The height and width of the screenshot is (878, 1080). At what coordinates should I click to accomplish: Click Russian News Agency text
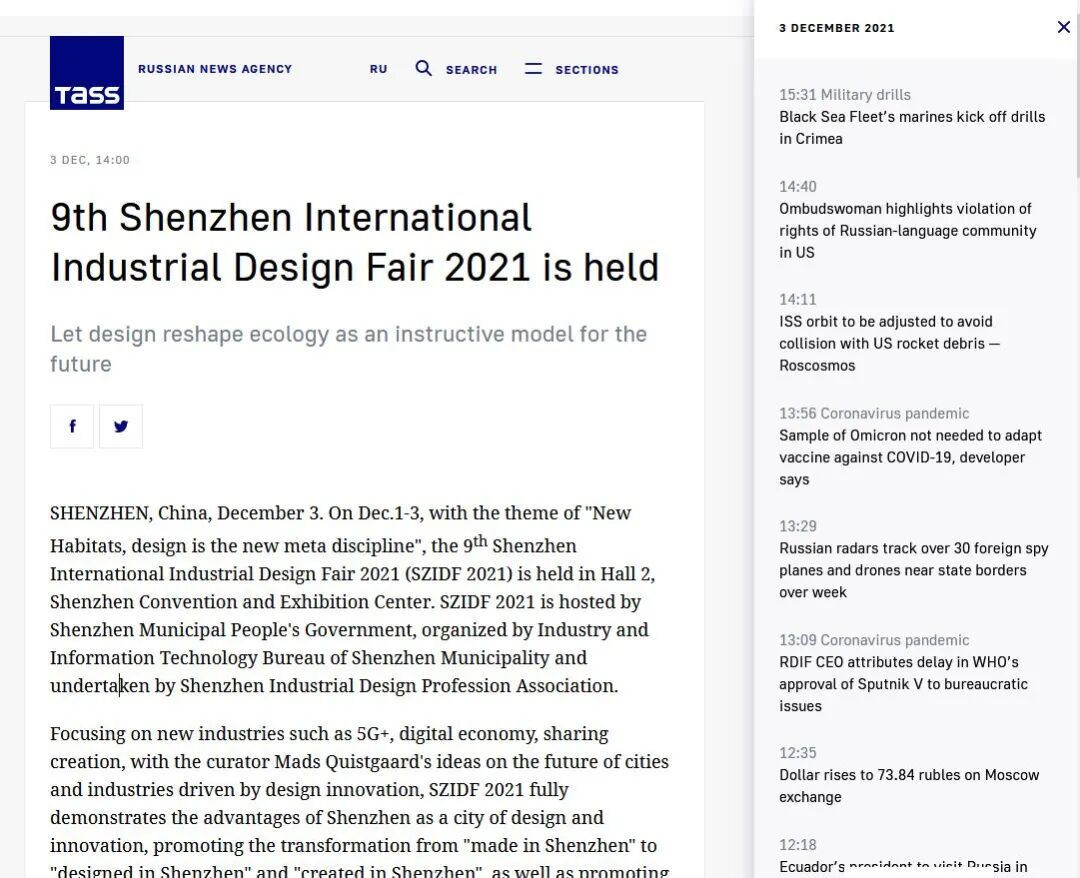pyautogui.click(x=215, y=69)
